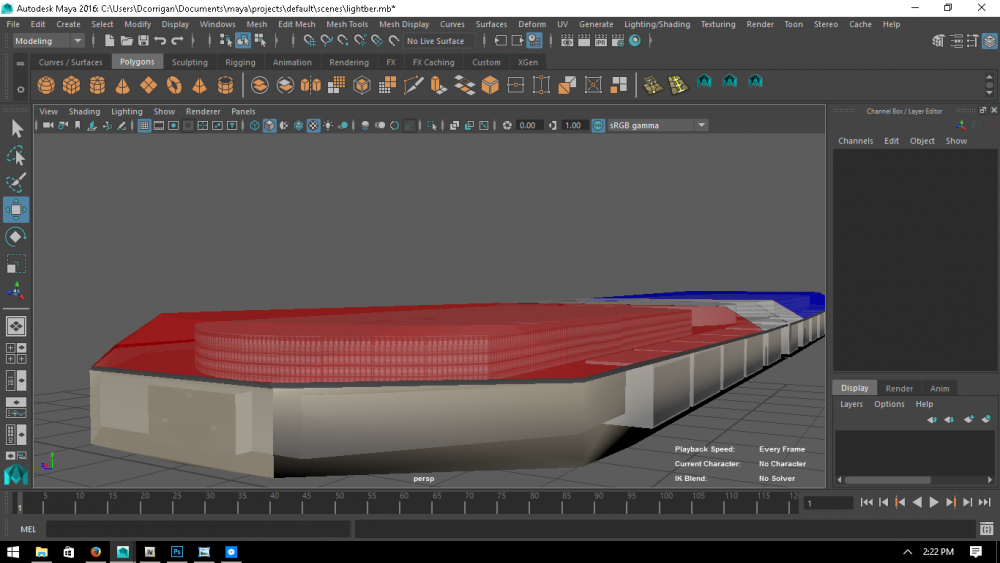The height and width of the screenshot is (563, 1000).
Task: Toggle smooth shade all in the viewport toolbar
Action: tap(270, 126)
